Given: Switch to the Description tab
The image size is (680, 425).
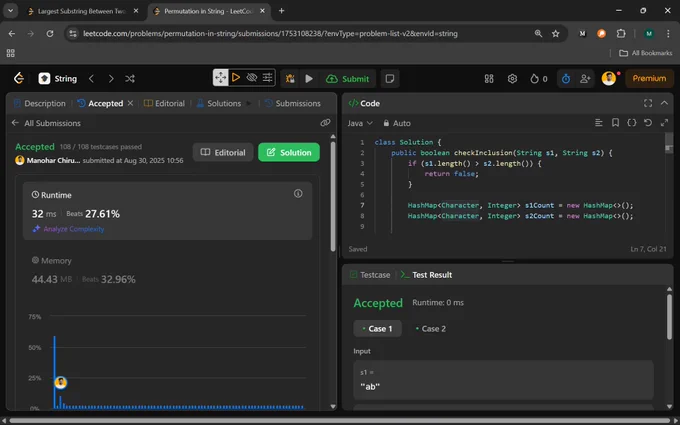Looking at the screenshot, I should coord(40,103).
